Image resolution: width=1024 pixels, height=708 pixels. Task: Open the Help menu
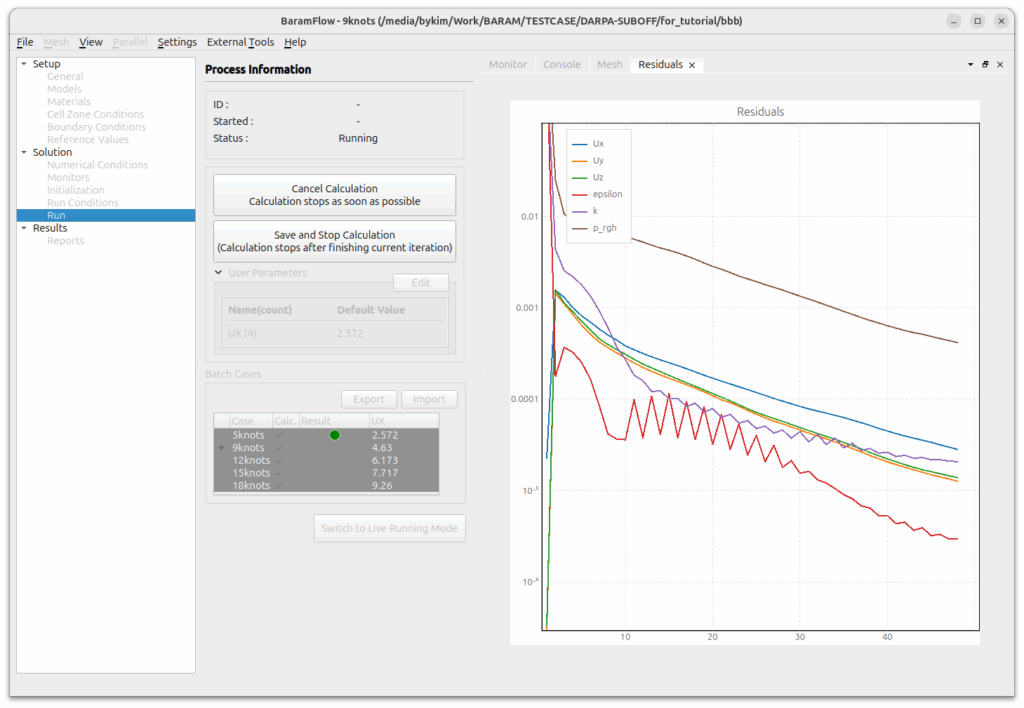pyautogui.click(x=295, y=42)
